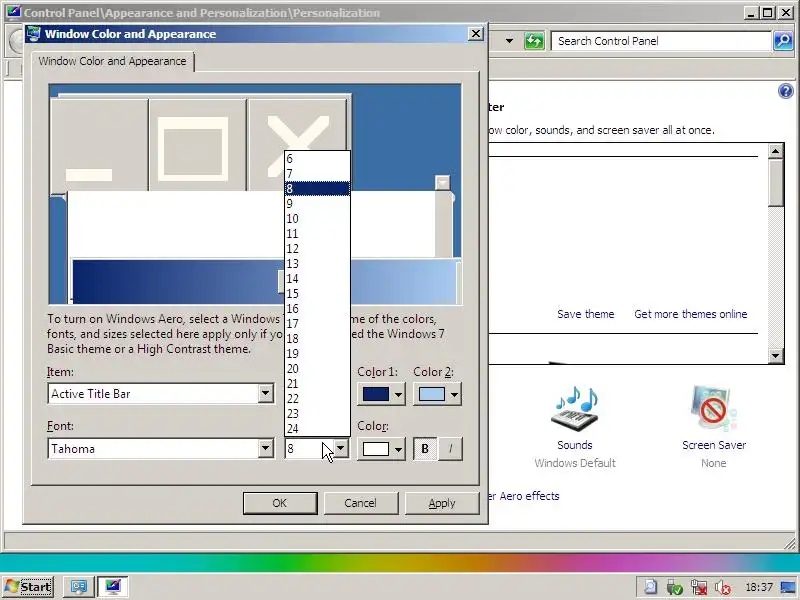This screenshot has width=800, height=600.
Task: Click the themes list scroll down arrow
Action: 776,356
